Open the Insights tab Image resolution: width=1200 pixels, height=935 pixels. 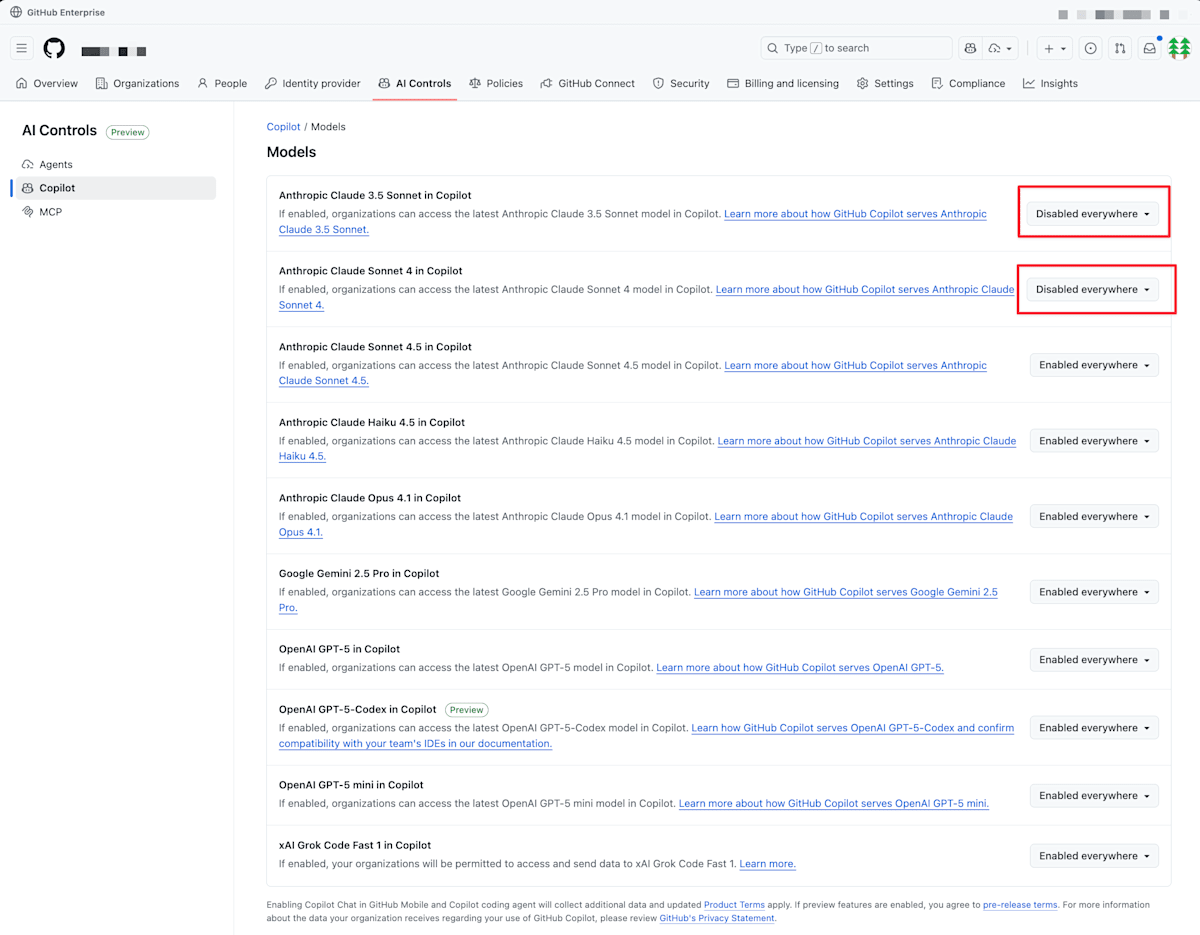click(x=1050, y=83)
